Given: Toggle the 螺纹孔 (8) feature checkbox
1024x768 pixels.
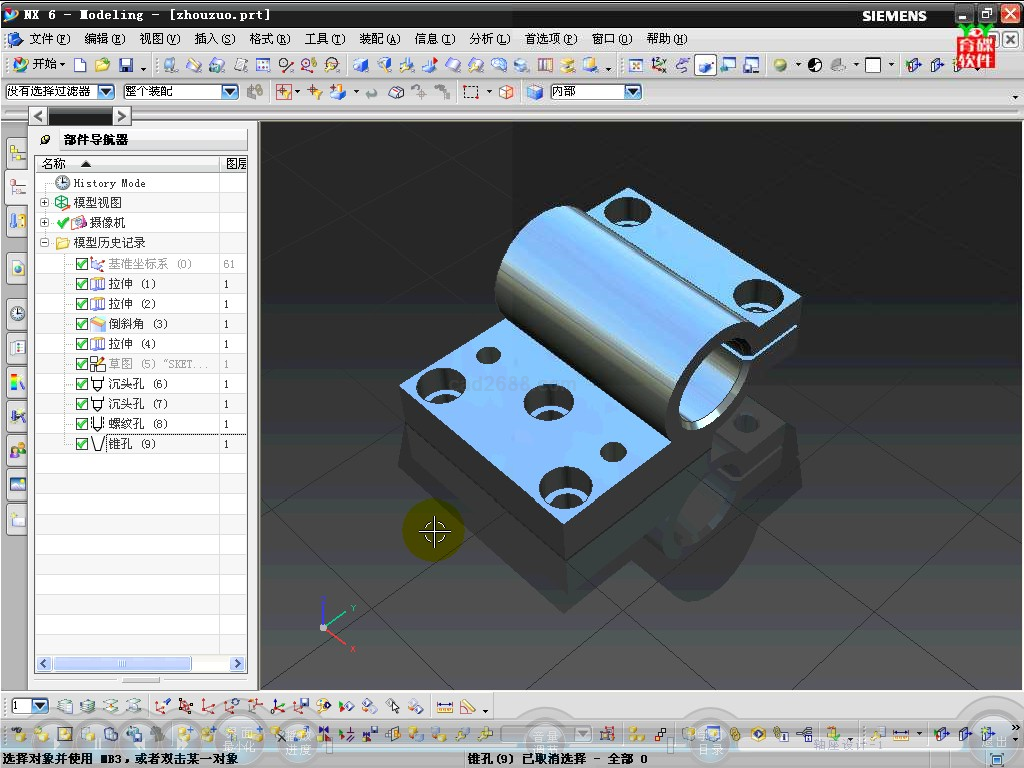Looking at the screenshot, I should pos(82,424).
